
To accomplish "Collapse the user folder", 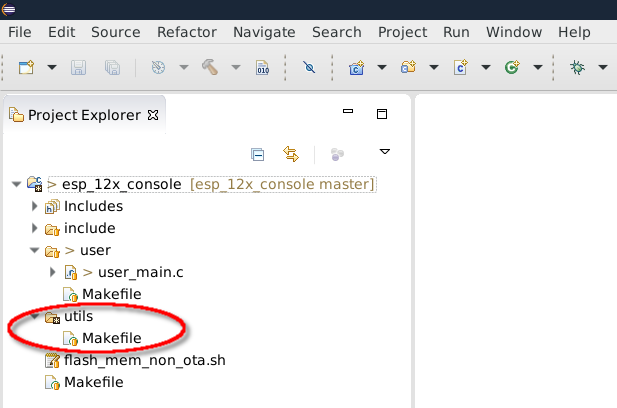I will coord(35,250).
